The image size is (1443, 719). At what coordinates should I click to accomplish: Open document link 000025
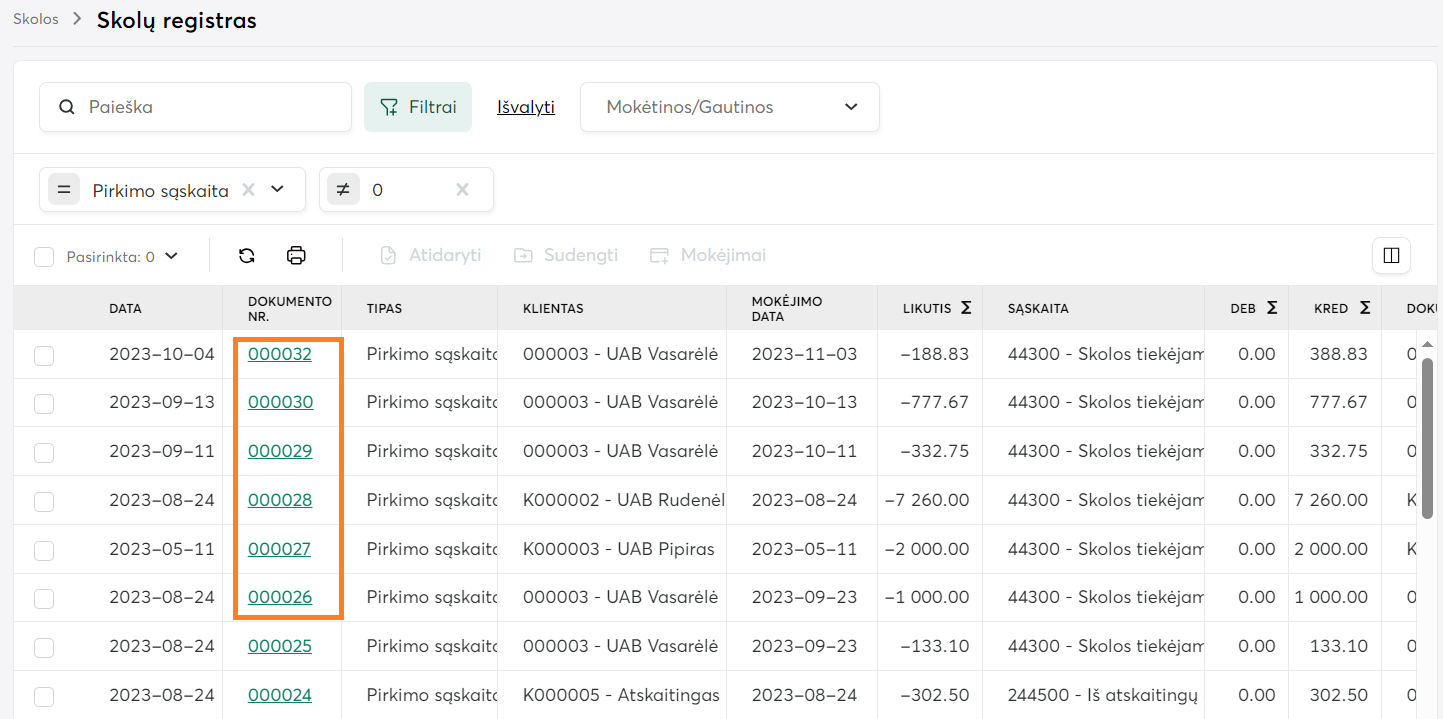[280, 646]
